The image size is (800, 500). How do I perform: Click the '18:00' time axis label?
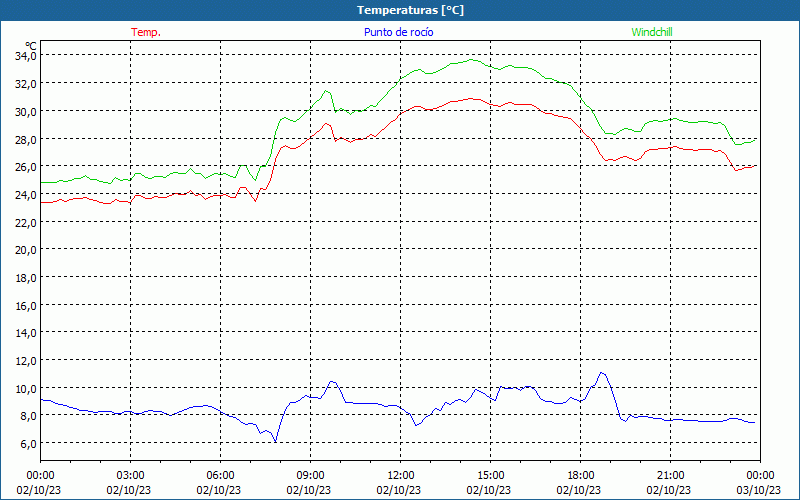[581, 476]
